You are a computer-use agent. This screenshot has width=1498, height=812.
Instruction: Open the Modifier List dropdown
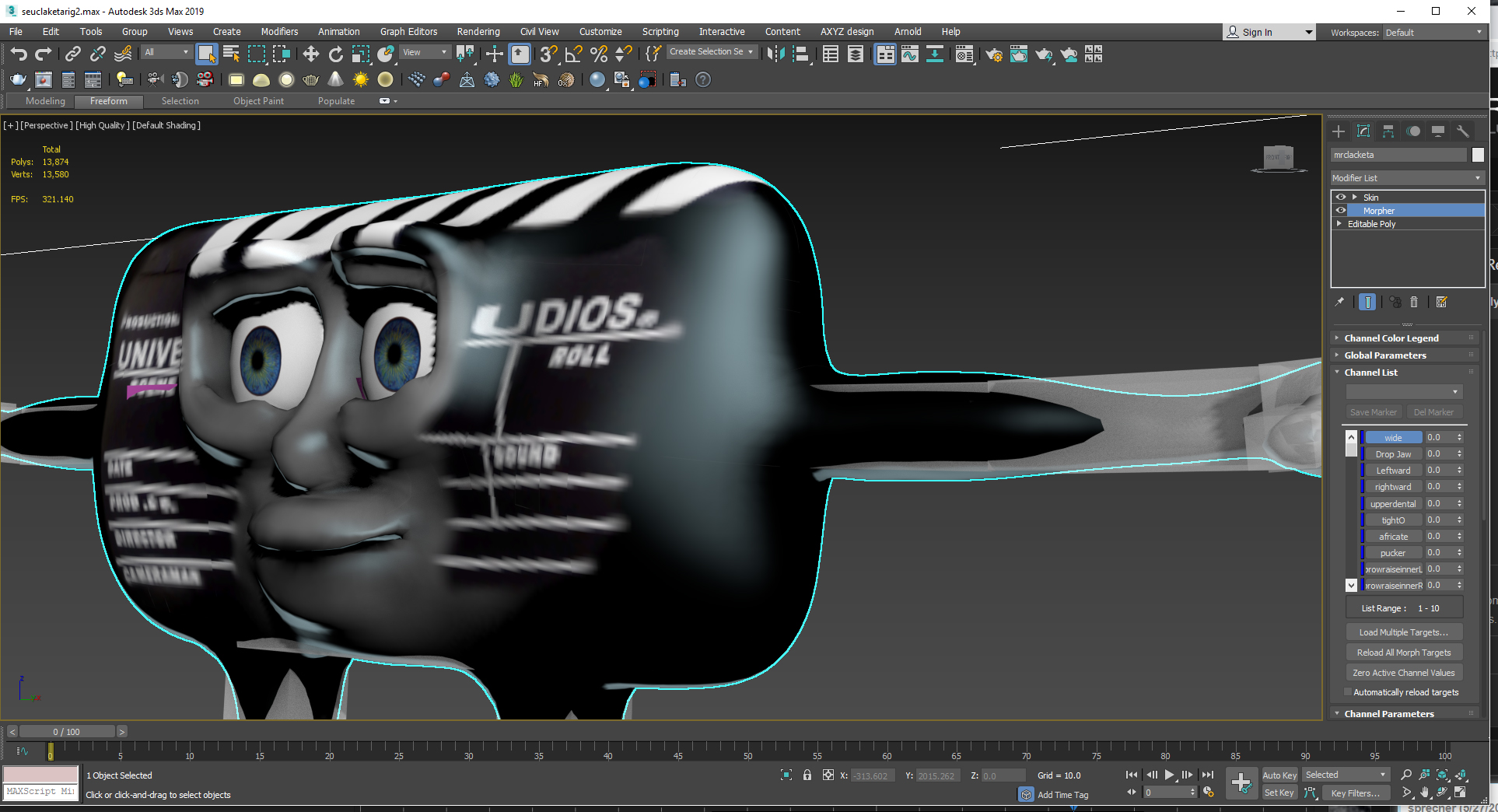(x=1406, y=178)
